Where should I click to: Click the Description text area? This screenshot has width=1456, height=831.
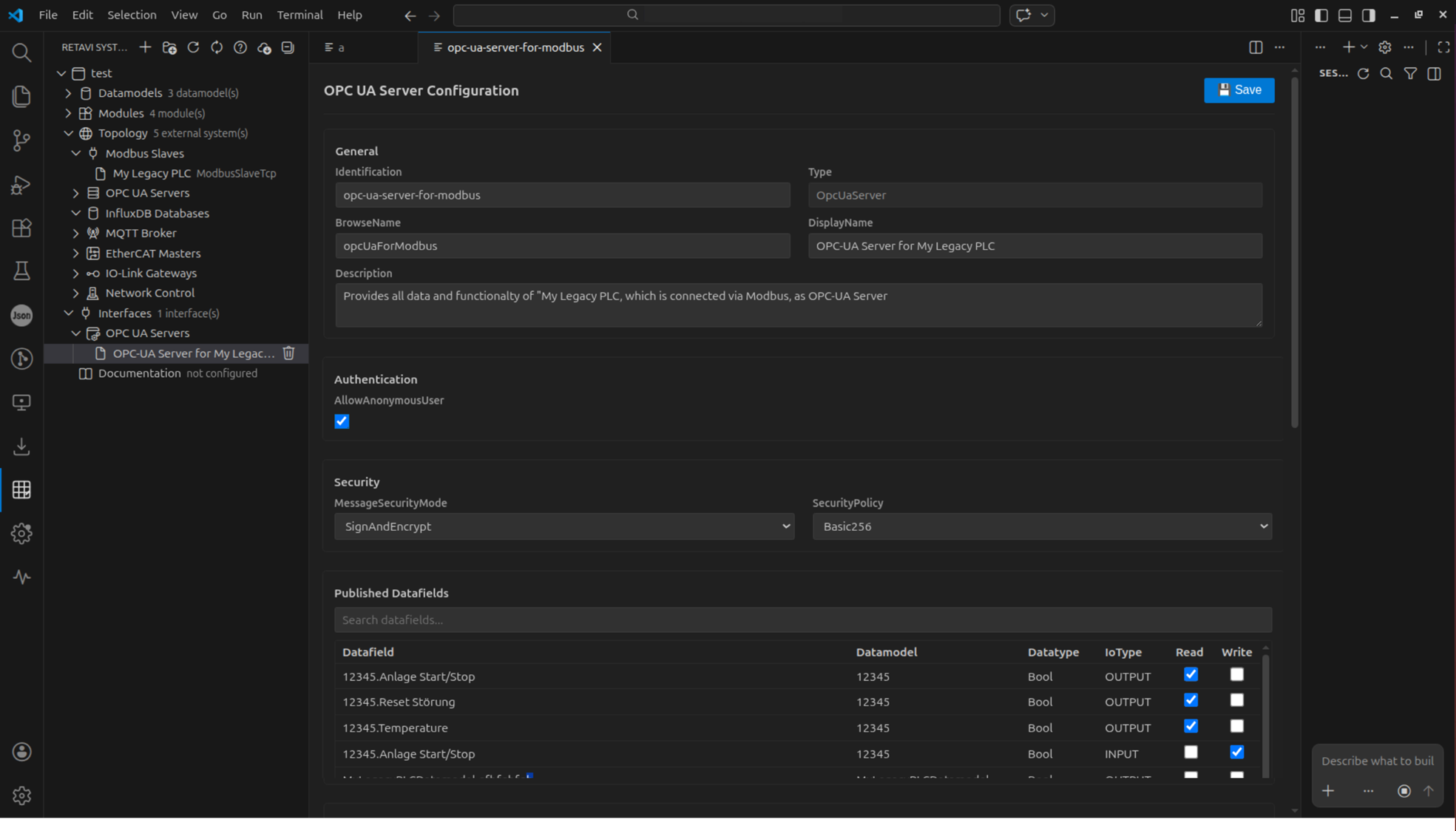(x=799, y=305)
